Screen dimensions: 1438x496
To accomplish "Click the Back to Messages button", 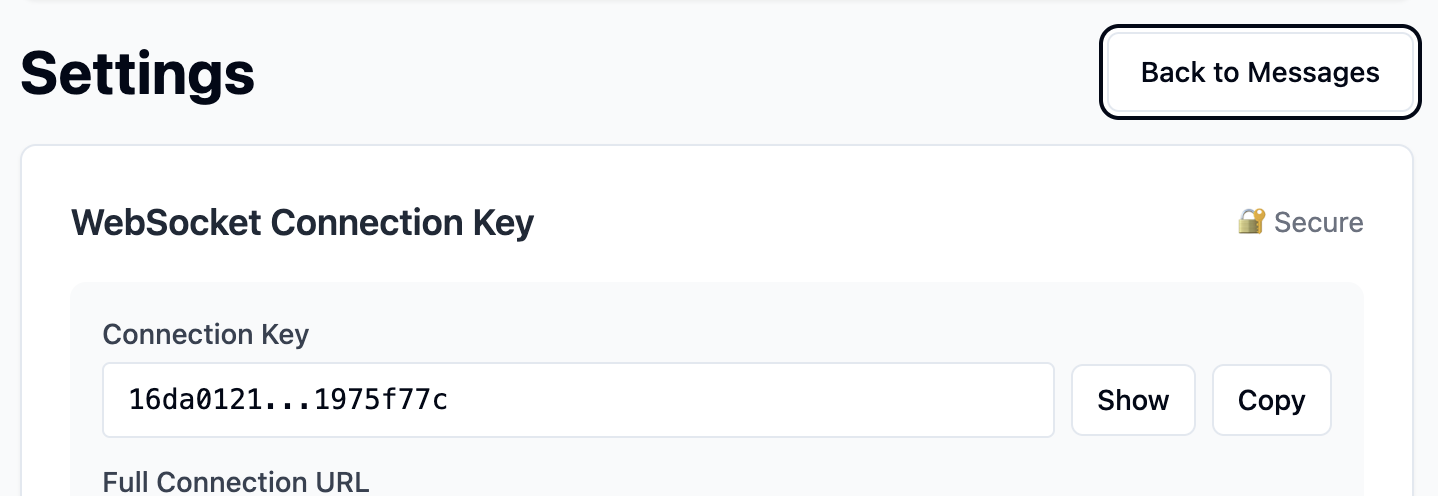I will [x=1260, y=72].
